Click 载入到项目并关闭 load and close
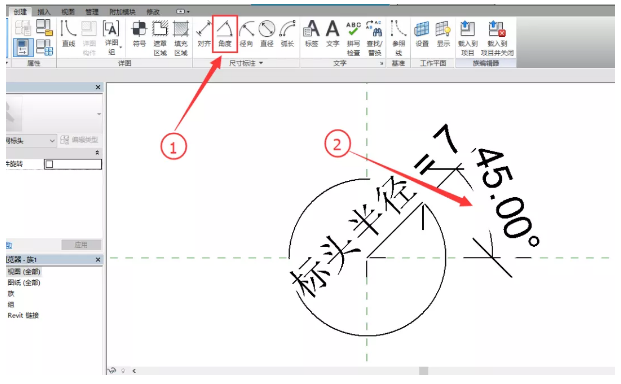 (x=497, y=38)
